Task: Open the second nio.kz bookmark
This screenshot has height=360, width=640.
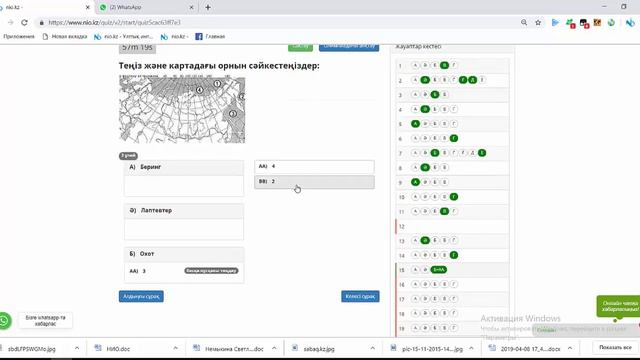Action: click(x=175, y=37)
